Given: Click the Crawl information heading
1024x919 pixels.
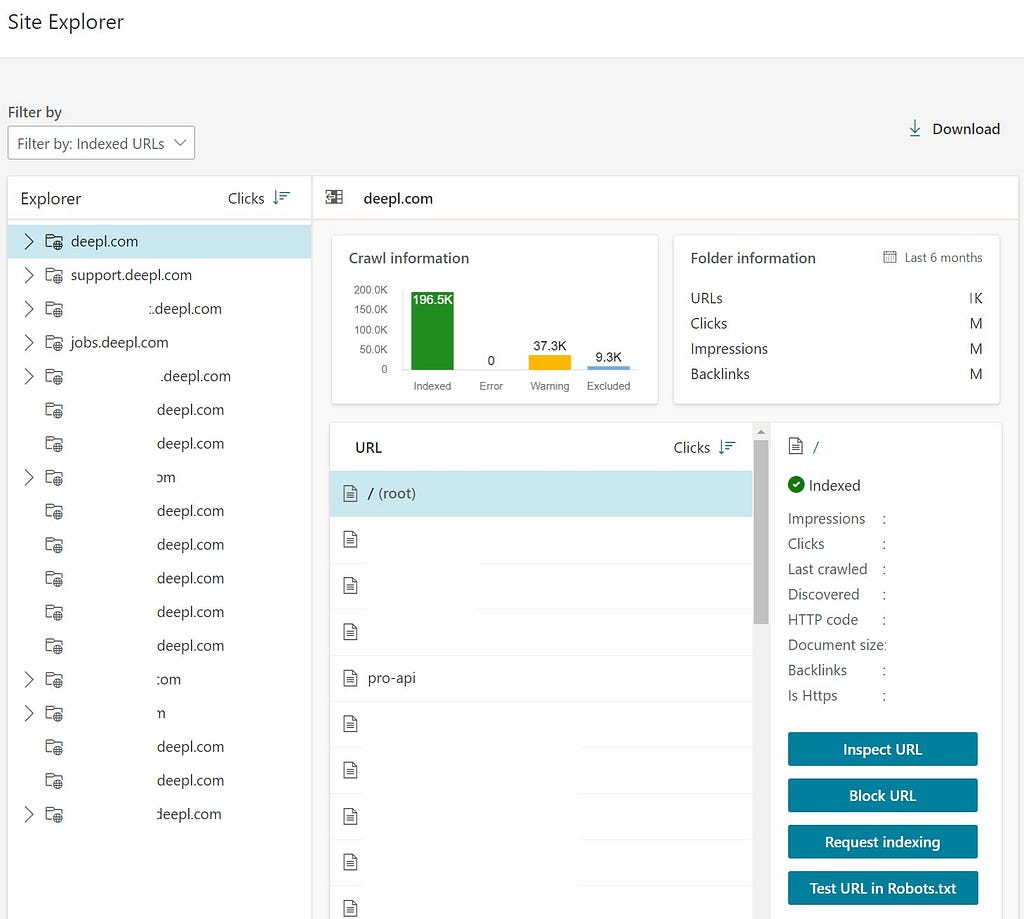Looking at the screenshot, I should [x=409, y=258].
